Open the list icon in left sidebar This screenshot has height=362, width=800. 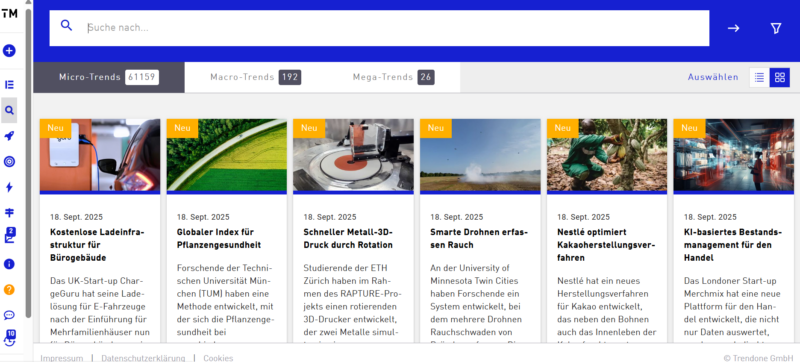point(9,85)
